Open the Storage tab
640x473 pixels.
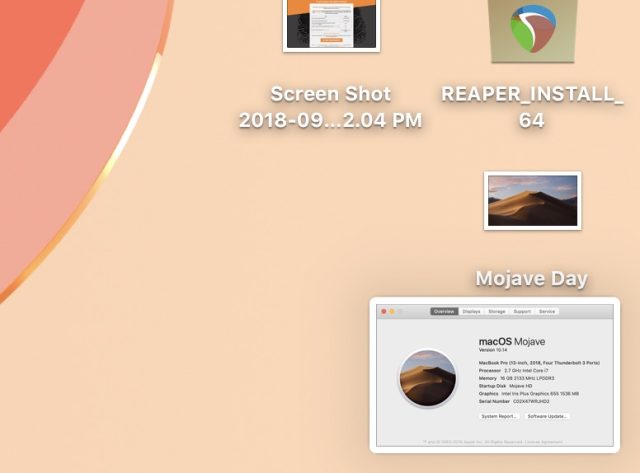[497, 311]
